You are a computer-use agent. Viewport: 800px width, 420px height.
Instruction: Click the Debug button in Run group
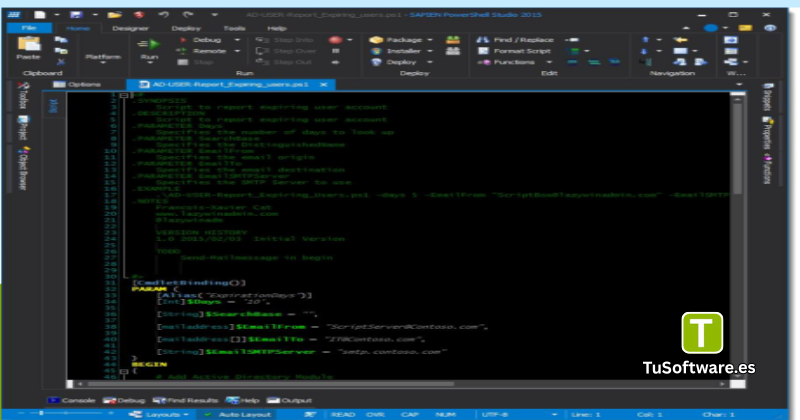(201, 40)
